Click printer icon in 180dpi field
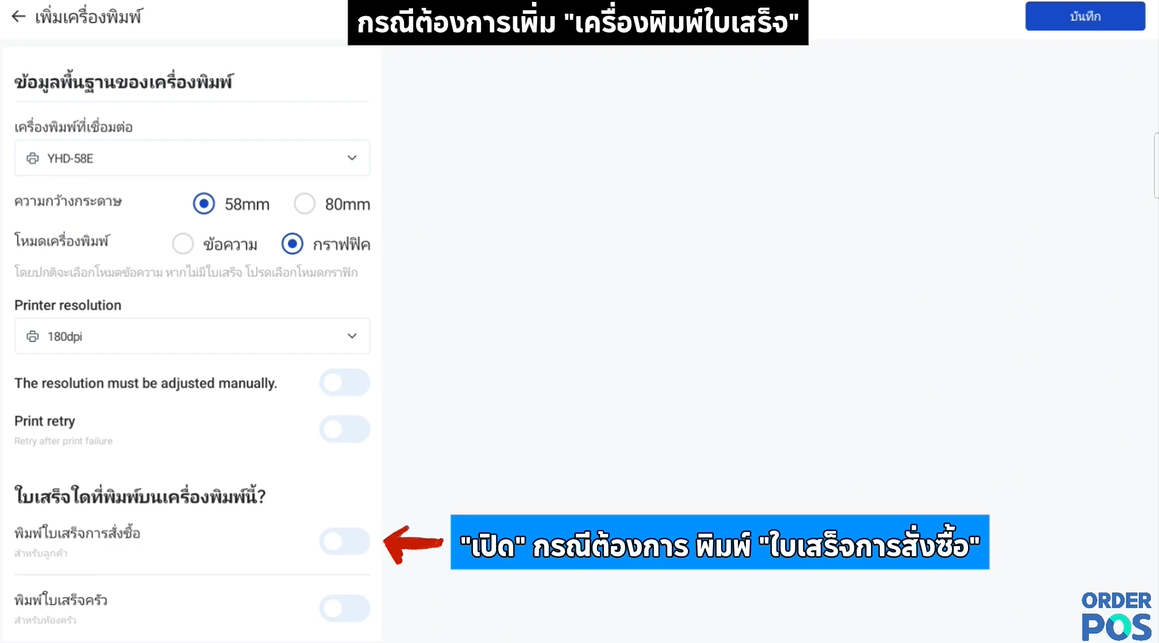The width and height of the screenshot is (1159, 643). 33,336
